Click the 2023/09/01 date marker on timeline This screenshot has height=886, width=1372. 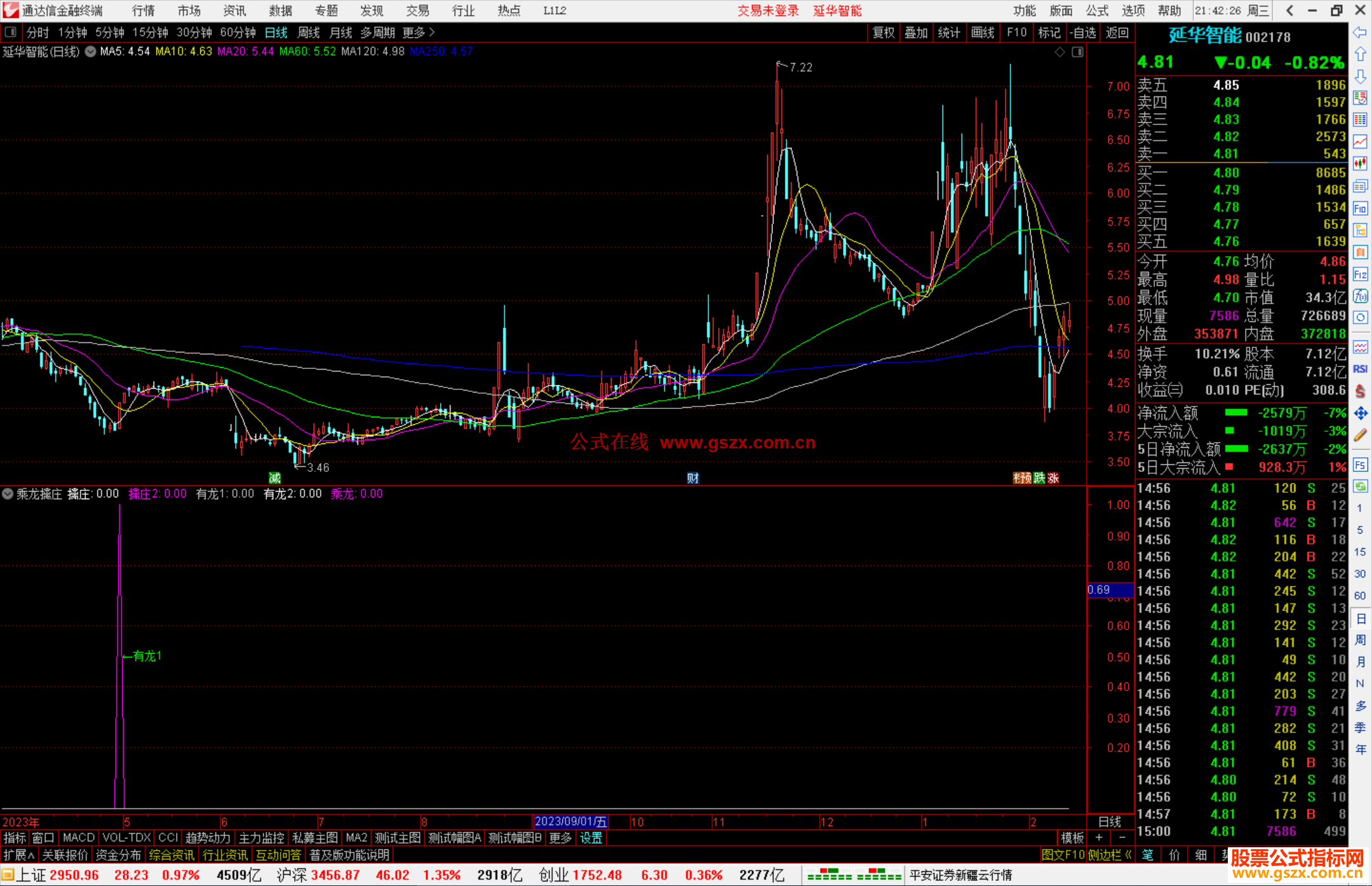570,822
